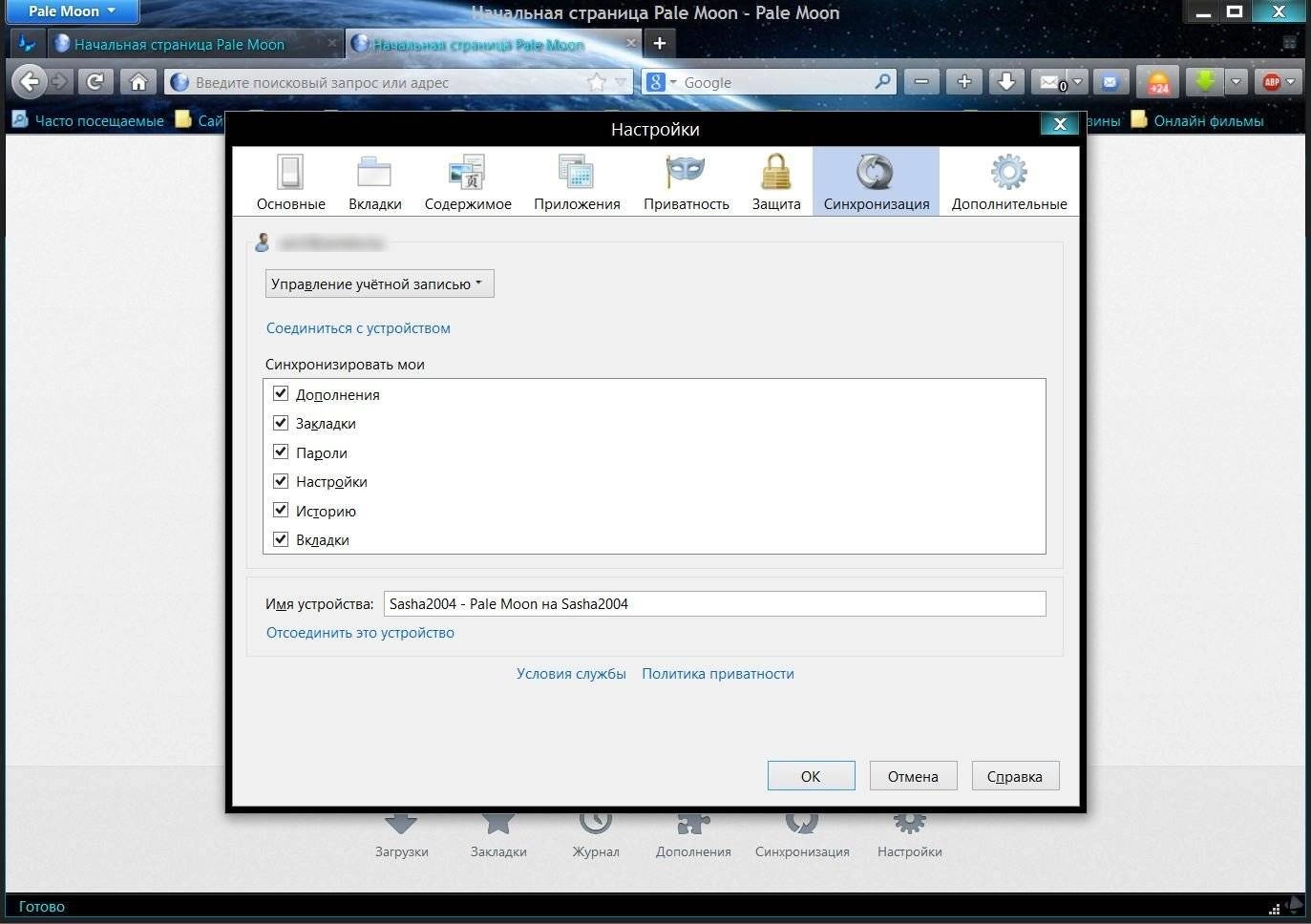The width and height of the screenshot is (1311, 924).
Task: Open Загрузки from start page shortcuts
Action: [401, 835]
